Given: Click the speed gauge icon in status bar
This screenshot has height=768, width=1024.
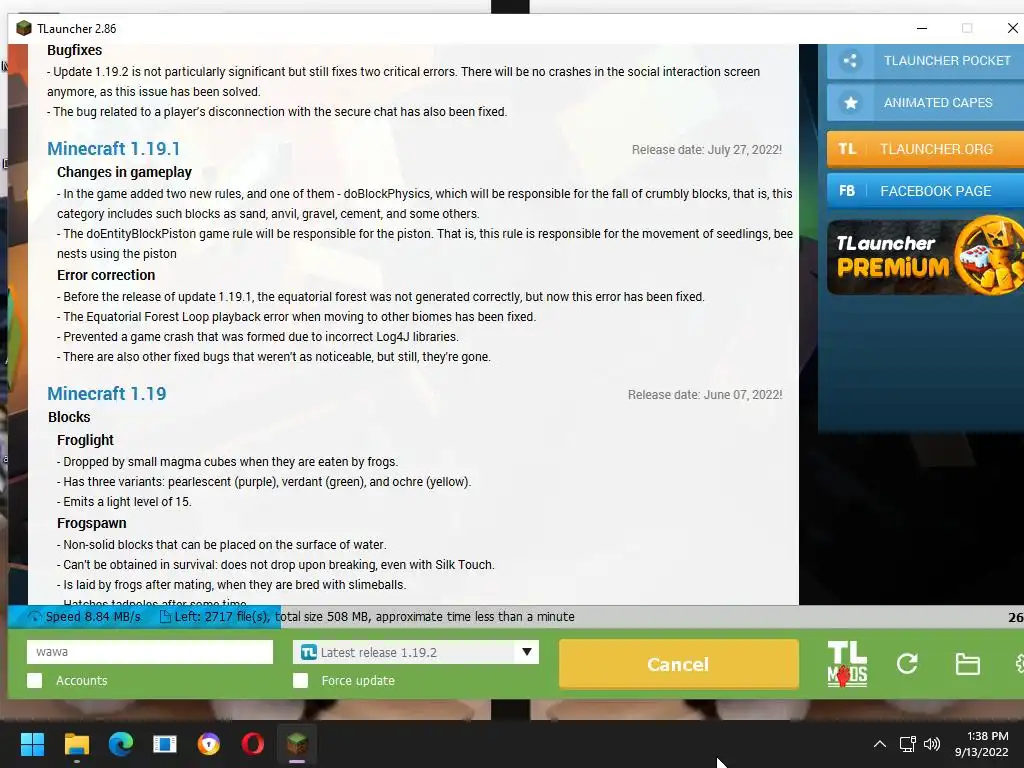Looking at the screenshot, I should click(x=35, y=616).
